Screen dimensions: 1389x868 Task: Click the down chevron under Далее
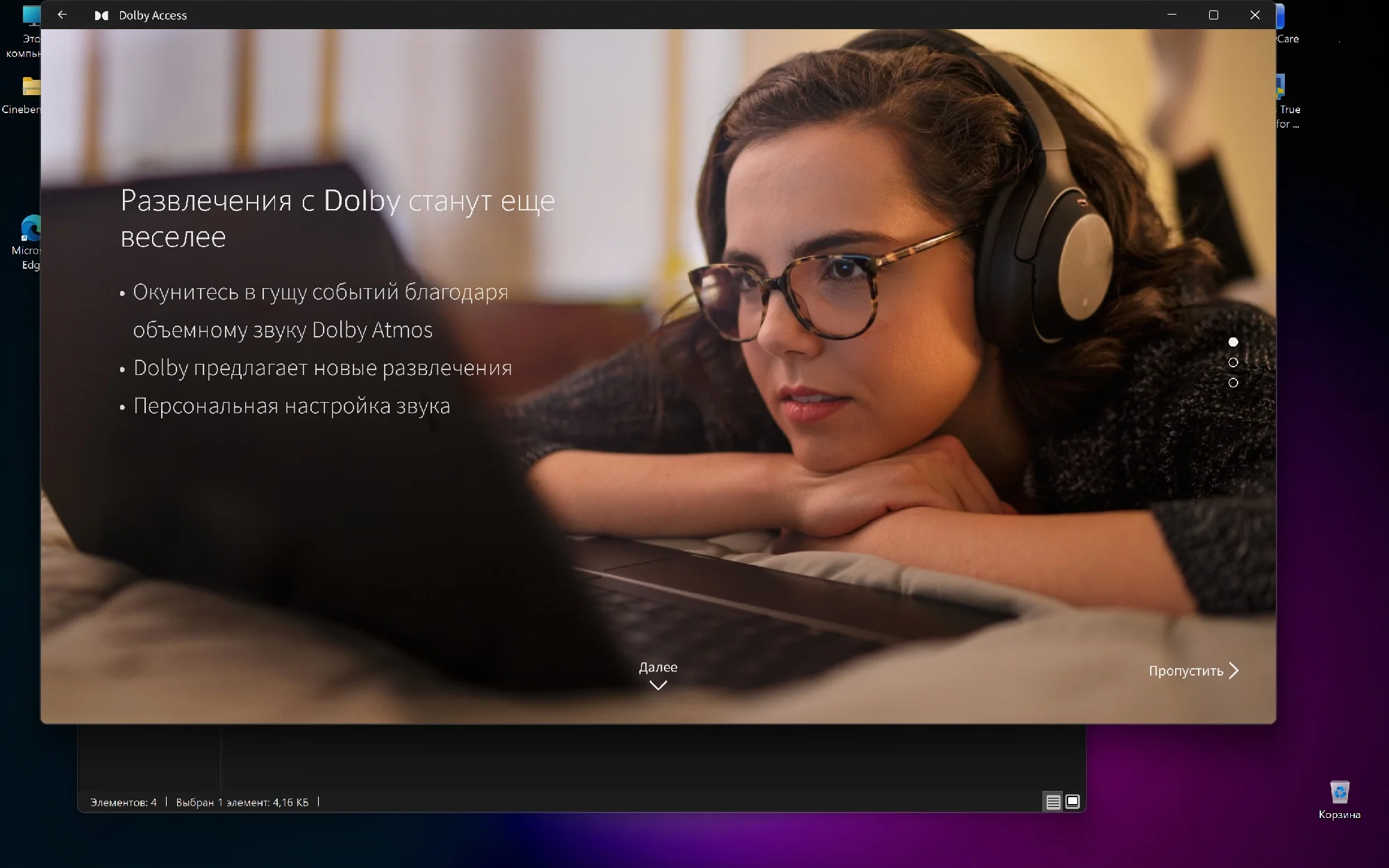pyautogui.click(x=658, y=685)
